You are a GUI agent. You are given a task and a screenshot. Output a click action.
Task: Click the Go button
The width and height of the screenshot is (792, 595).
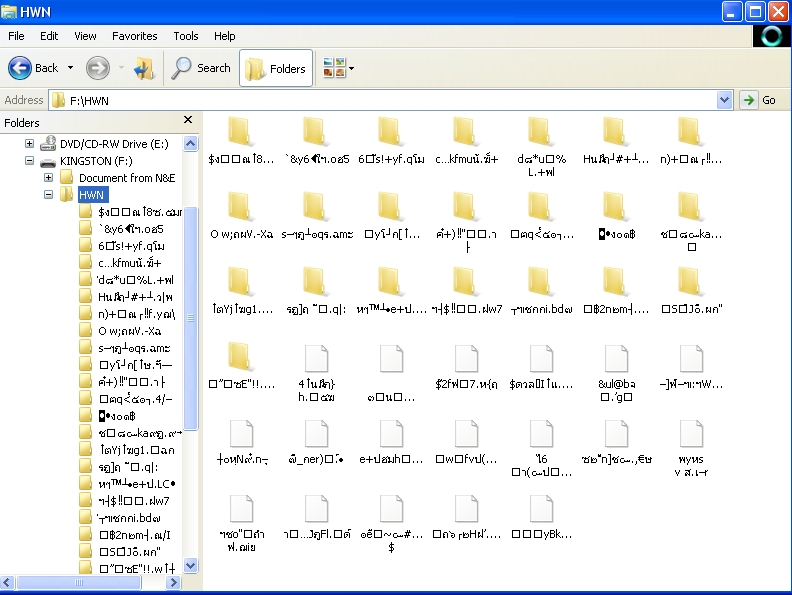pyautogui.click(x=759, y=100)
